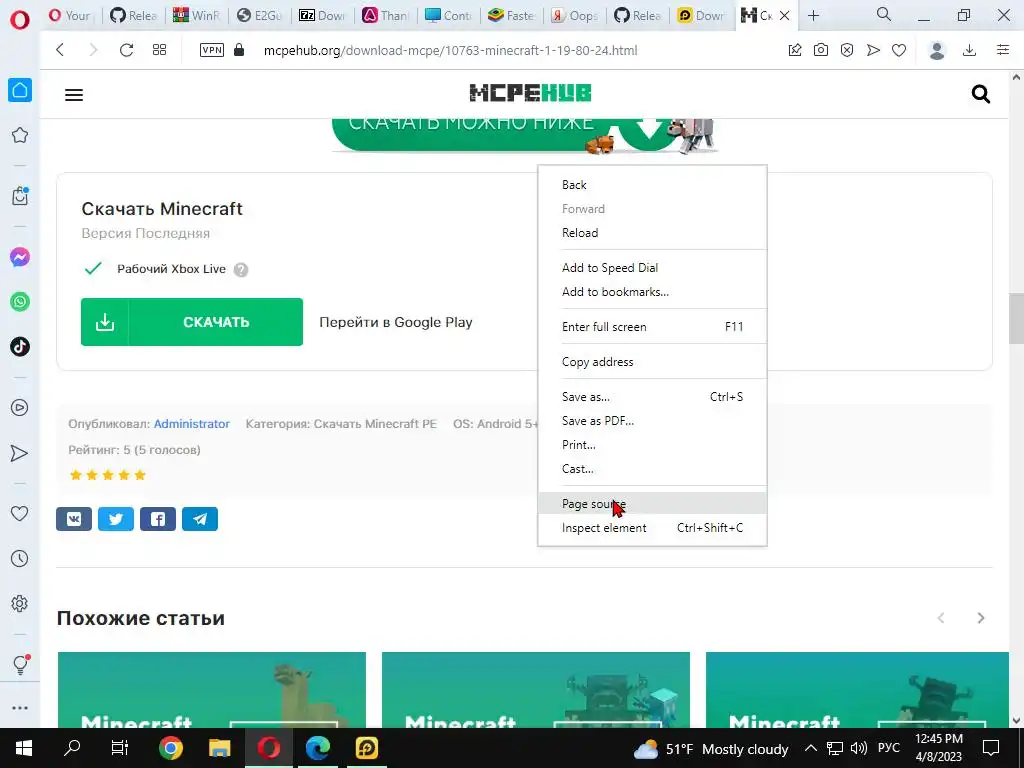Share via Facebook button

(x=158, y=519)
